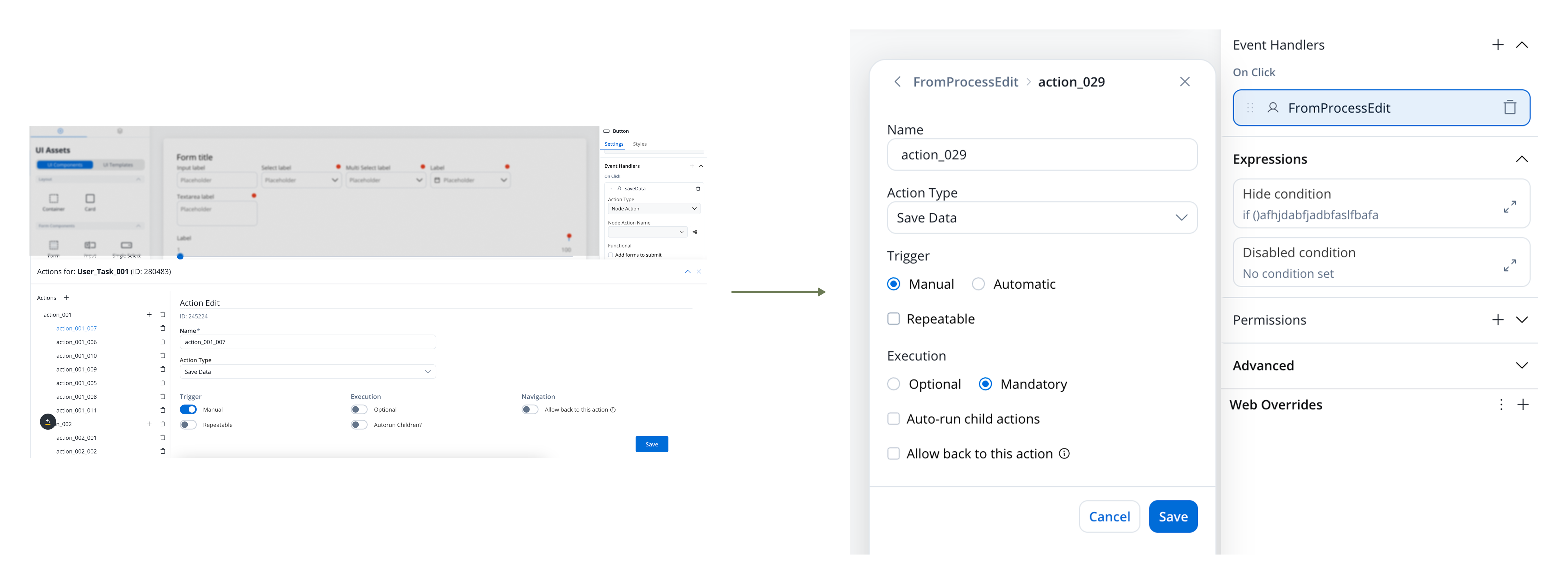Screen dimensions: 1568x584
Task: Delete action_002_002 with its trash icon
Action: [x=163, y=451]
